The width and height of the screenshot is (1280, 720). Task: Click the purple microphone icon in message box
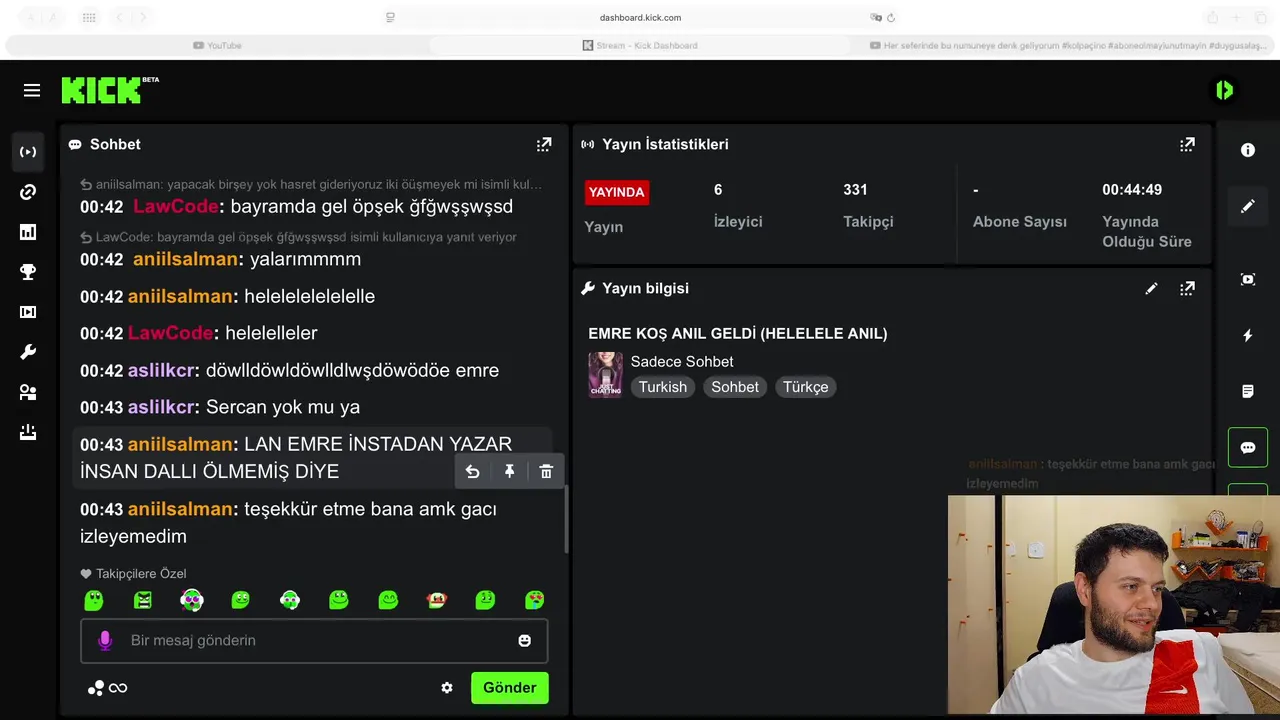click(x=105, y=640)
